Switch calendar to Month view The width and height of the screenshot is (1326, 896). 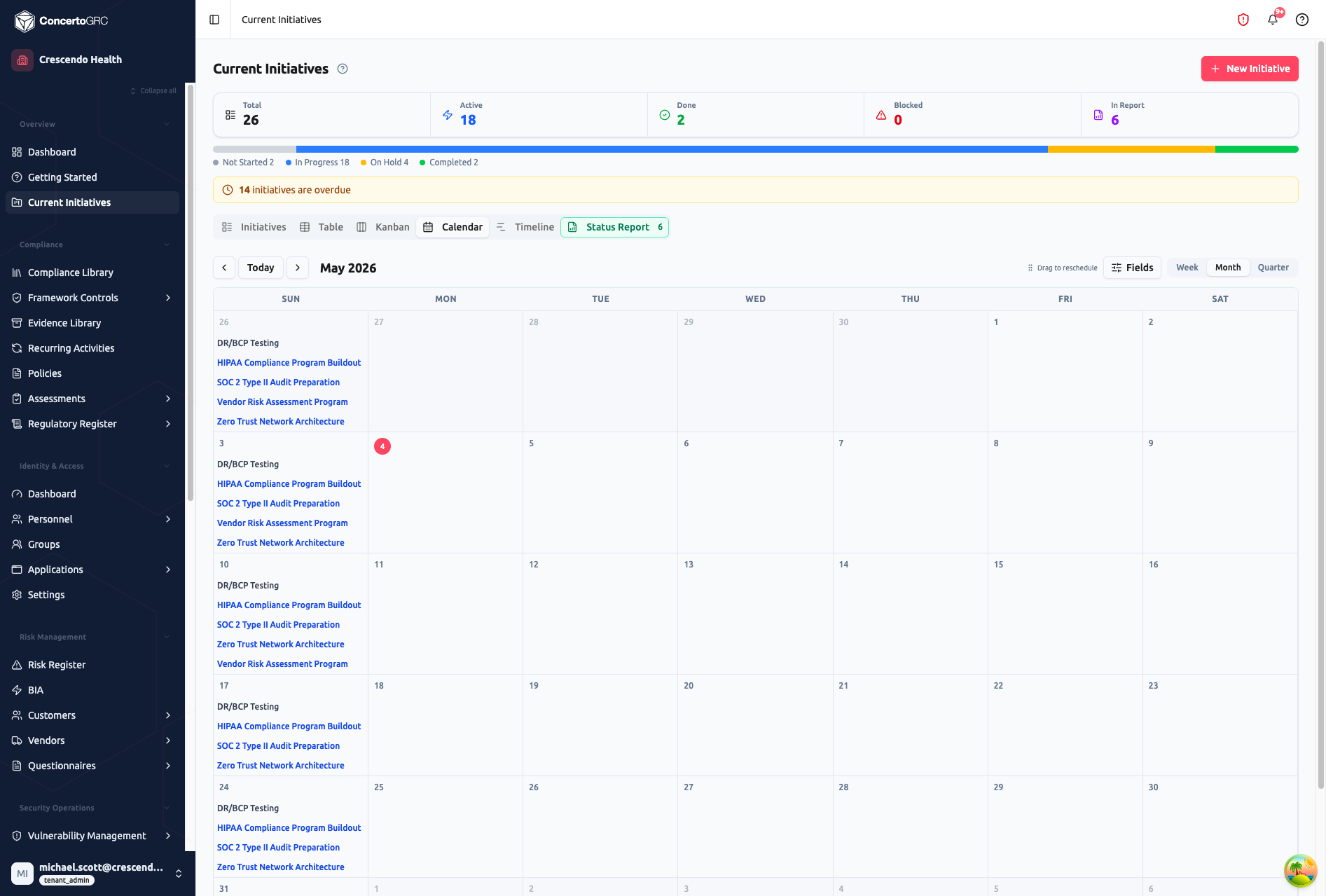click(x=1227, y=268)
